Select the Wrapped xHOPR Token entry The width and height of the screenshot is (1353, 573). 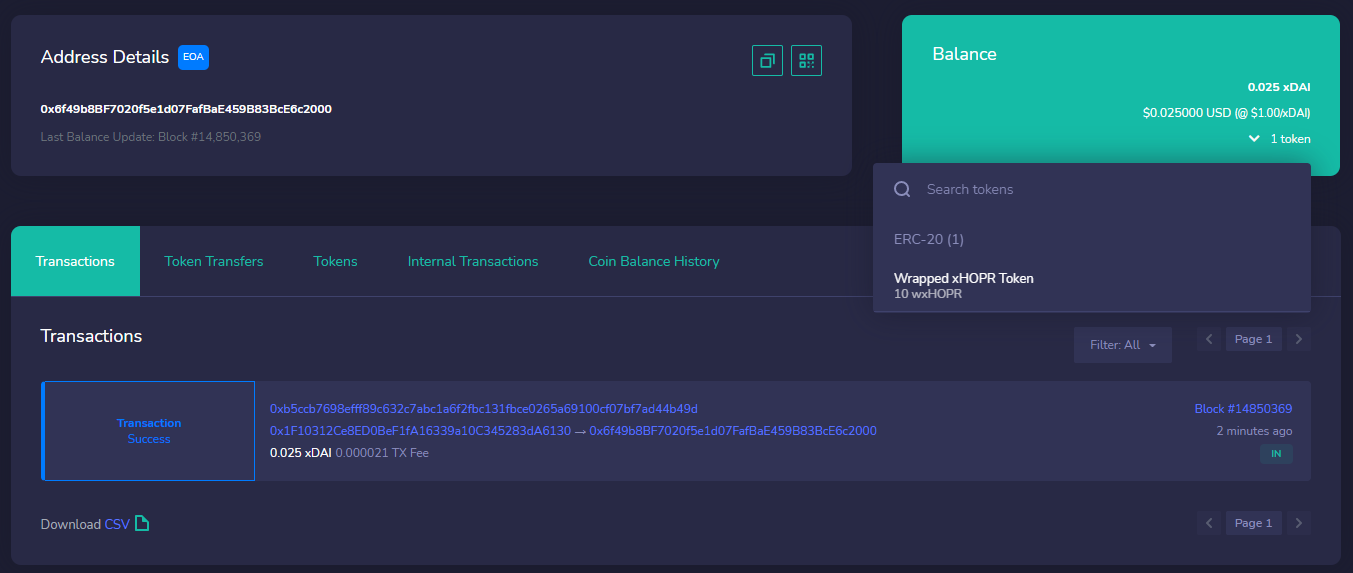tap(1092, 285)
